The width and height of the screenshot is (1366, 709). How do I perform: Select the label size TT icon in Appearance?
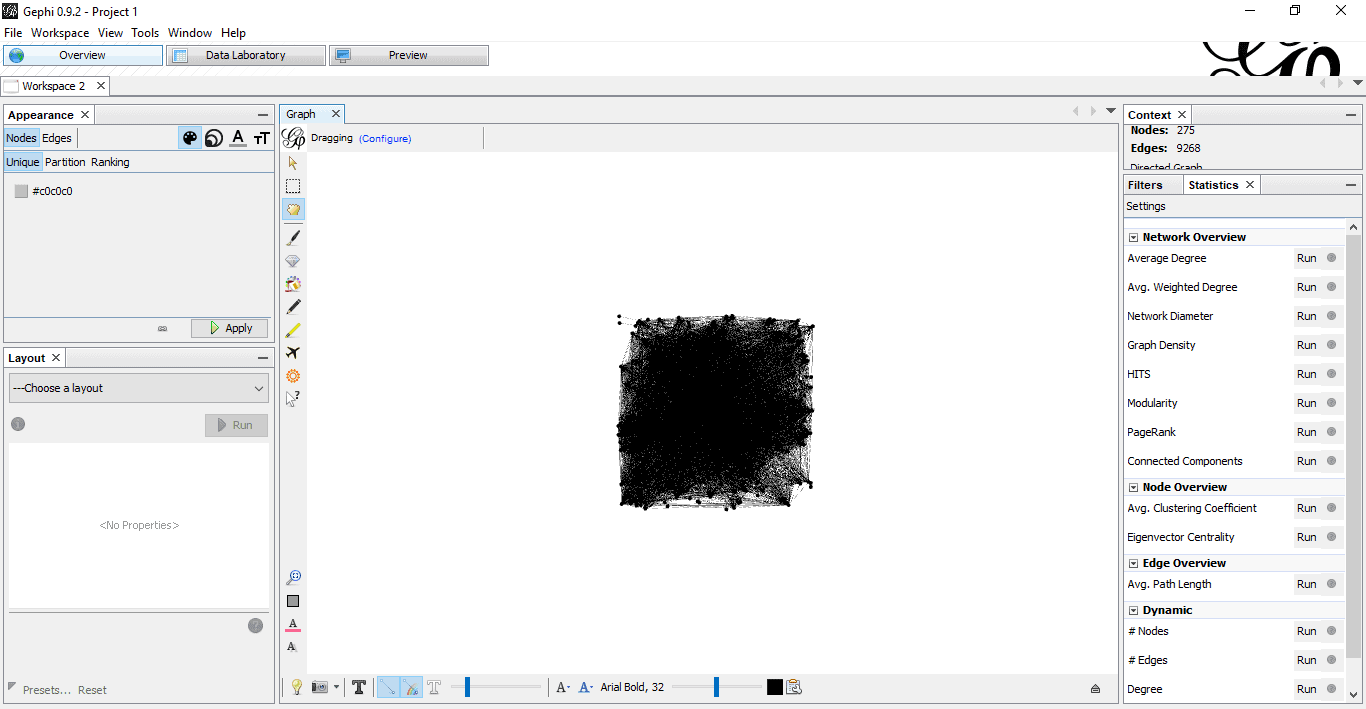point(262,138)
